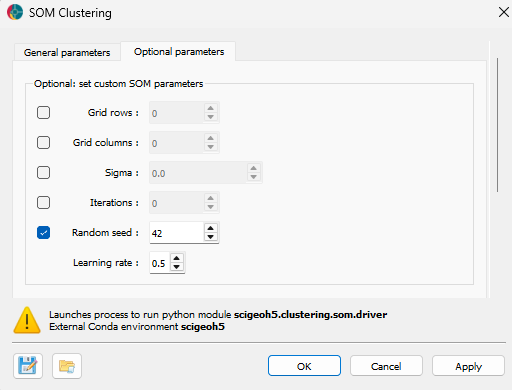The width and height of the screenshot is (512, 390).
Task: Decrease Learning rate with down arrow
Action: pos(177,267)
